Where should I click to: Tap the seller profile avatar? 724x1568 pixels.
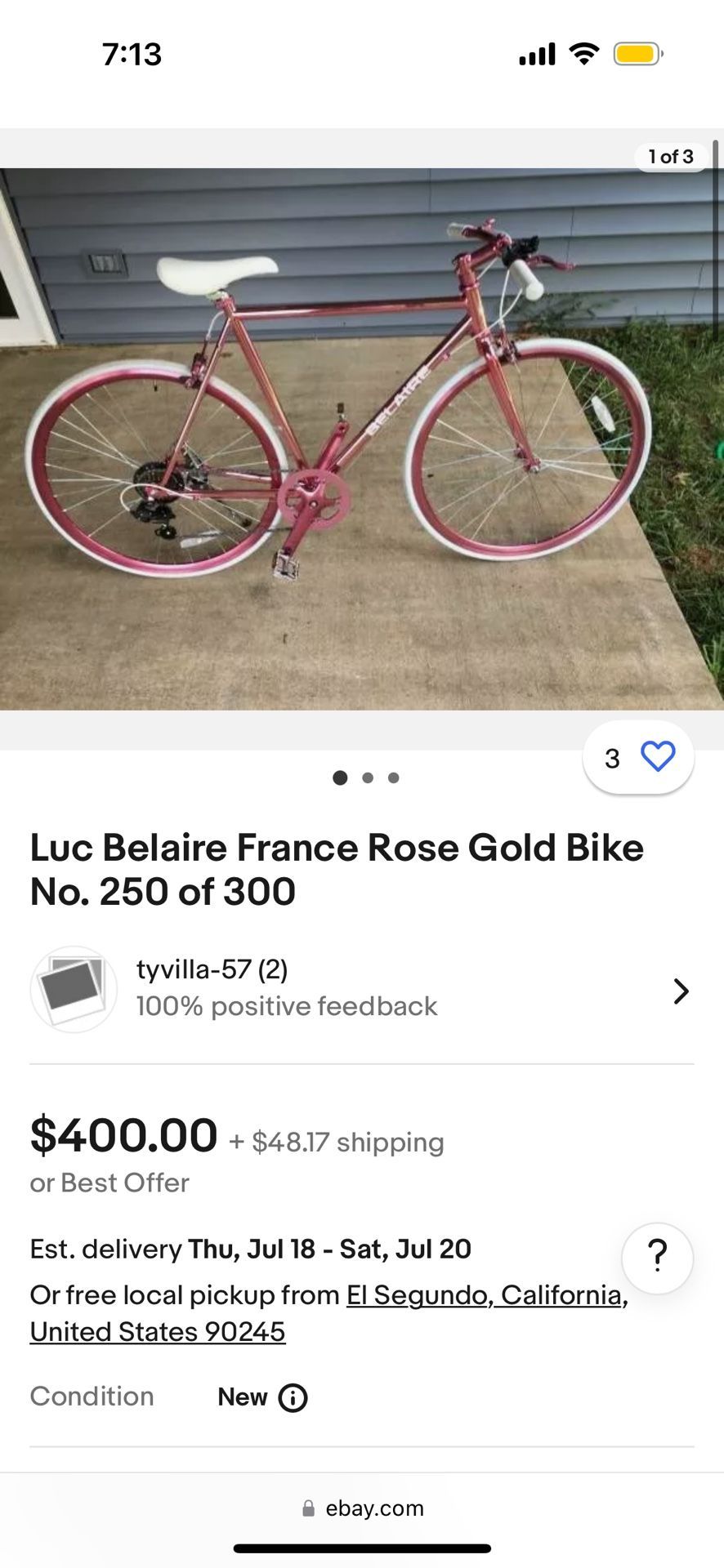click(74, 990)
